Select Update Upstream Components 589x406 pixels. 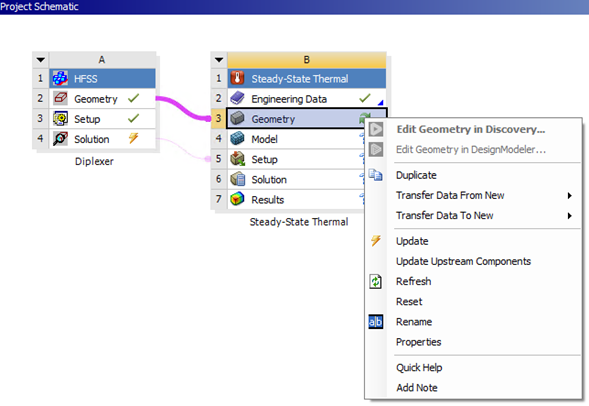click(x=464, y=261)
